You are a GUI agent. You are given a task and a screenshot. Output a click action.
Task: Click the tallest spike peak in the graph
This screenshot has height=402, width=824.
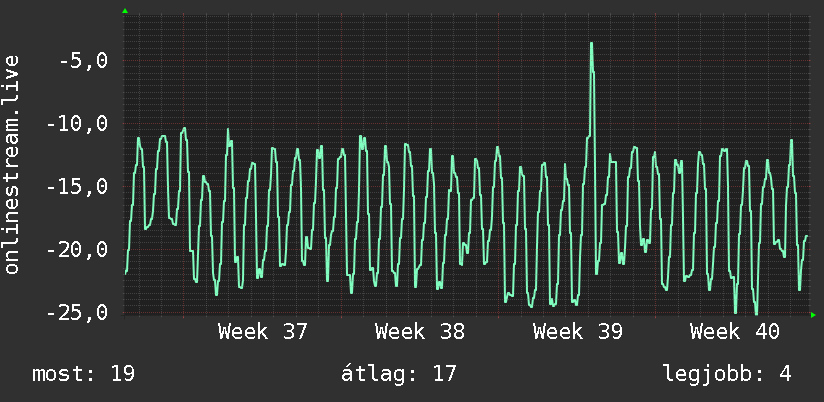coord(591,44)
